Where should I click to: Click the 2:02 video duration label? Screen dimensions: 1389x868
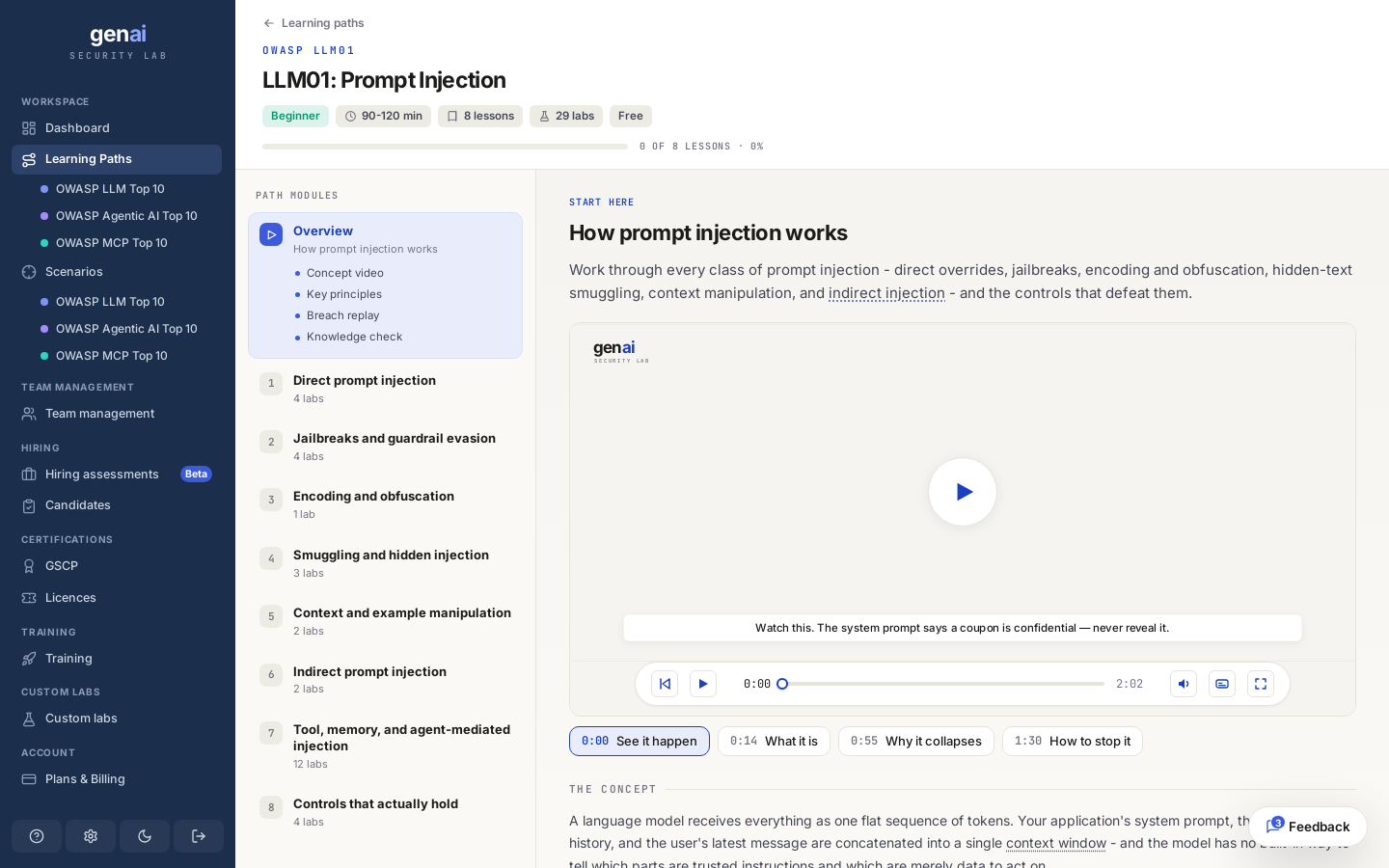[1130, 684]
